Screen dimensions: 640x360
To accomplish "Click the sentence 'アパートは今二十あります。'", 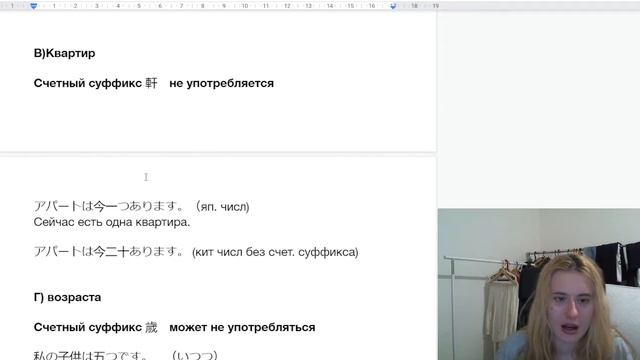I will (x=109, y=251).
